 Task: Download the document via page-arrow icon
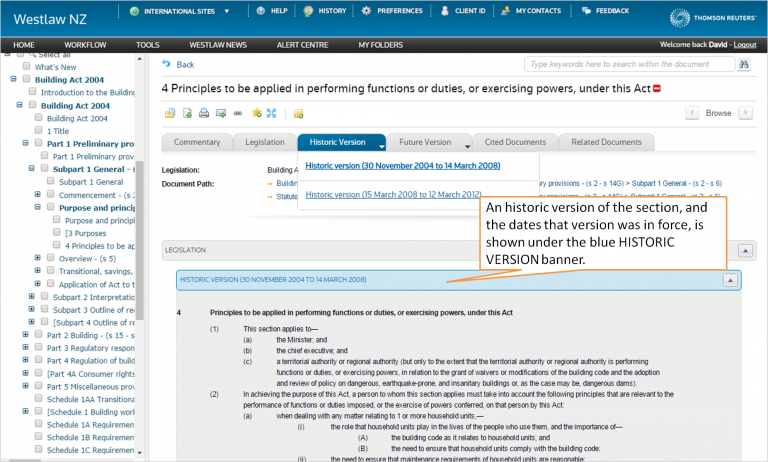pyautogui.click(x=187, y=114)
